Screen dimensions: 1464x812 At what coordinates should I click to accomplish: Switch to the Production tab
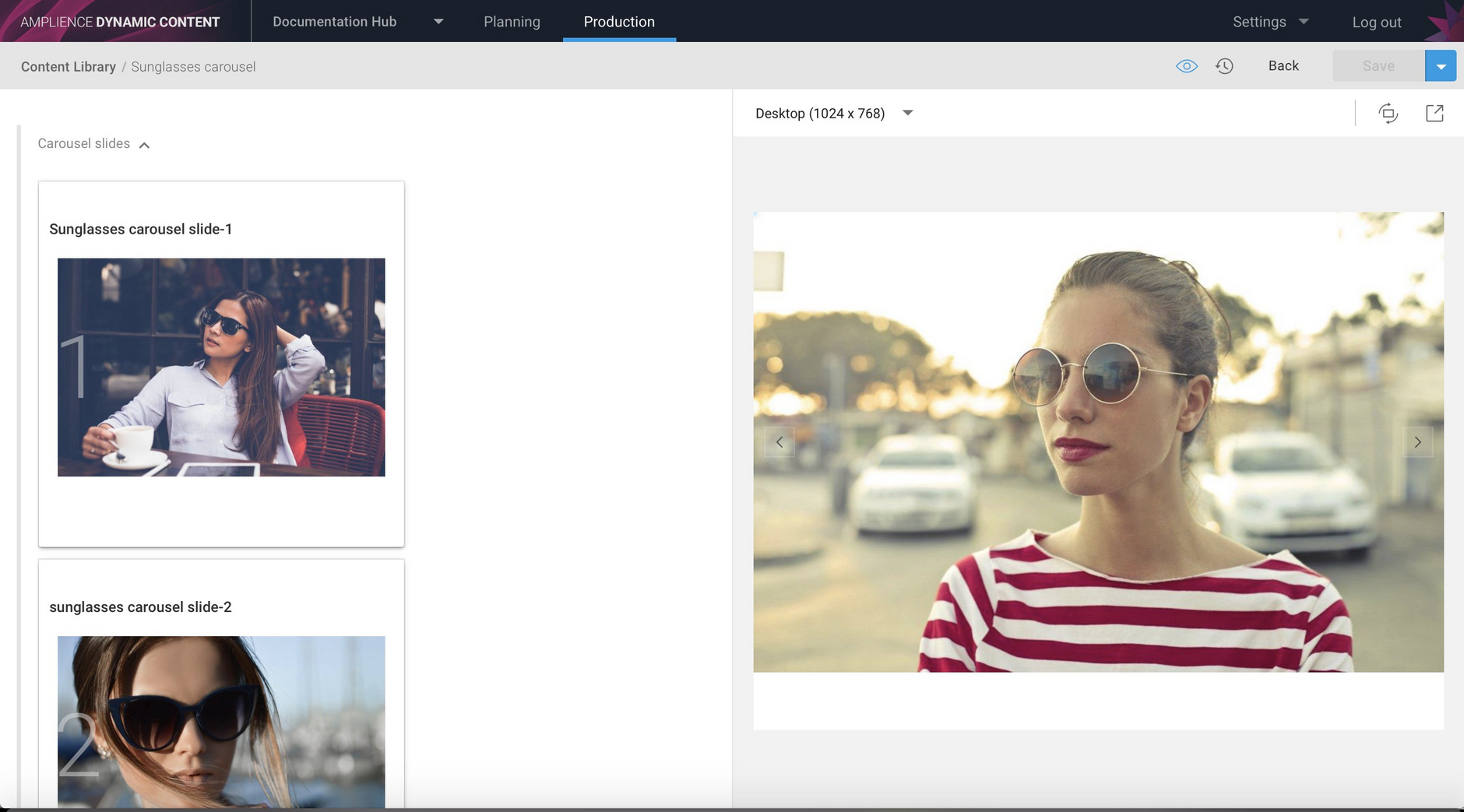coord(619,22)
